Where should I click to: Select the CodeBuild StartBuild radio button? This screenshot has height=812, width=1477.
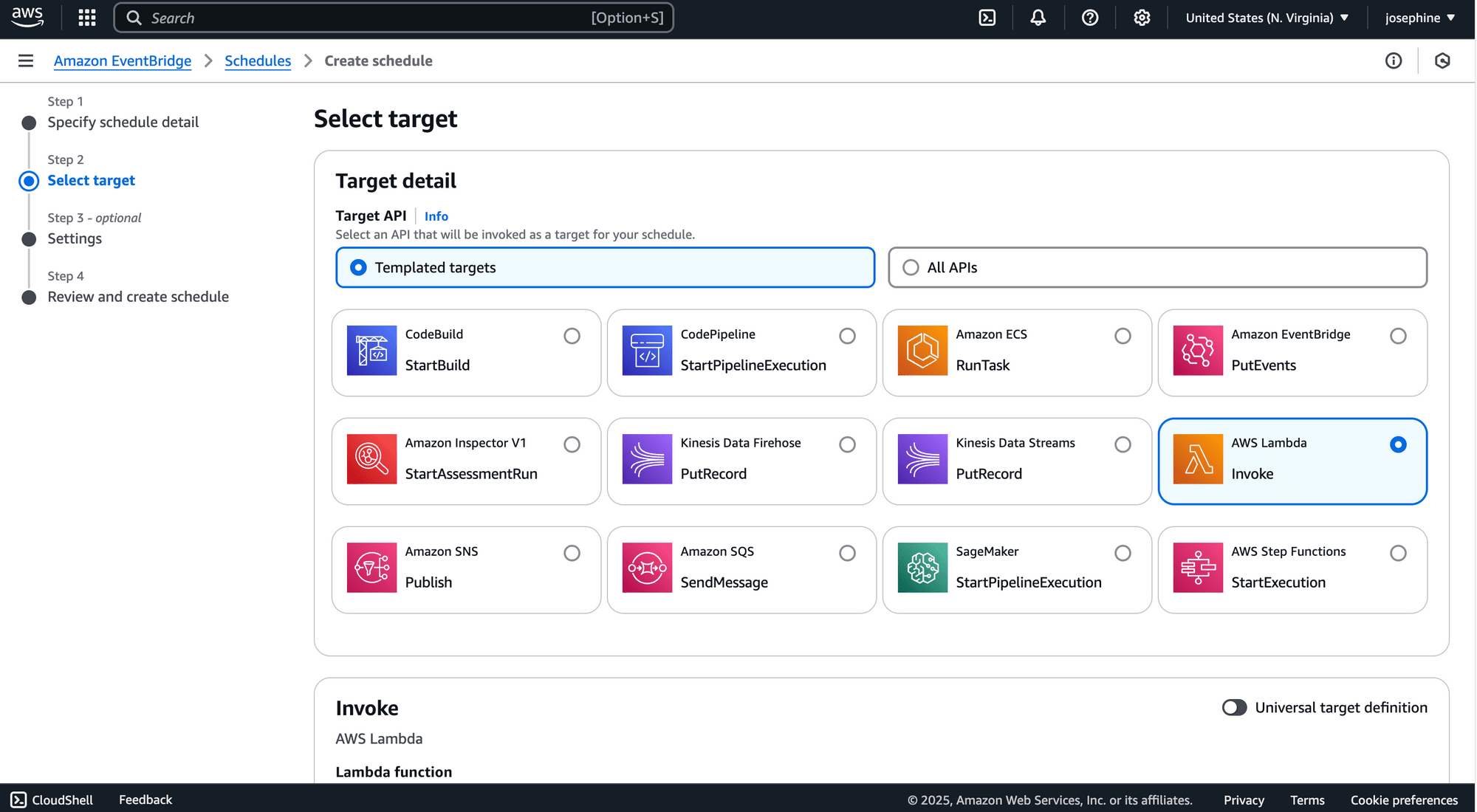coord(572,336)
